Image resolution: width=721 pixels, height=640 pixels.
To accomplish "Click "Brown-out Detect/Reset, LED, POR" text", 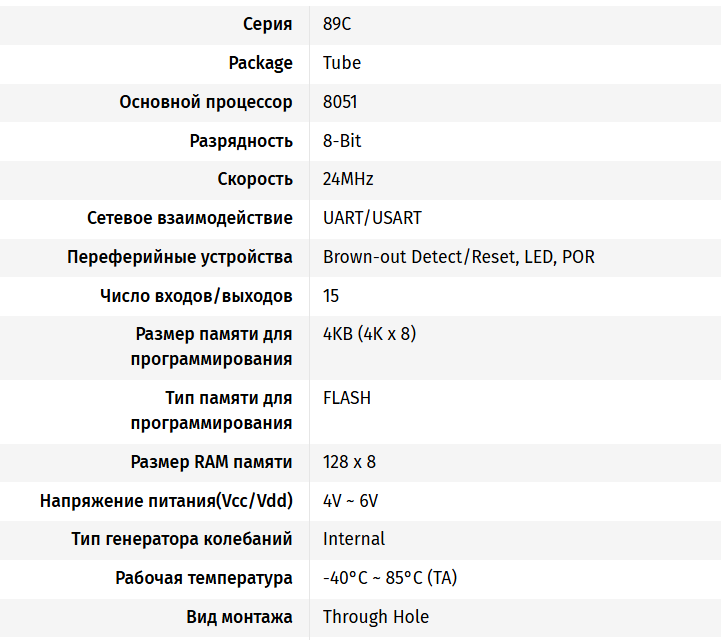I will click(x=458, y=257).
